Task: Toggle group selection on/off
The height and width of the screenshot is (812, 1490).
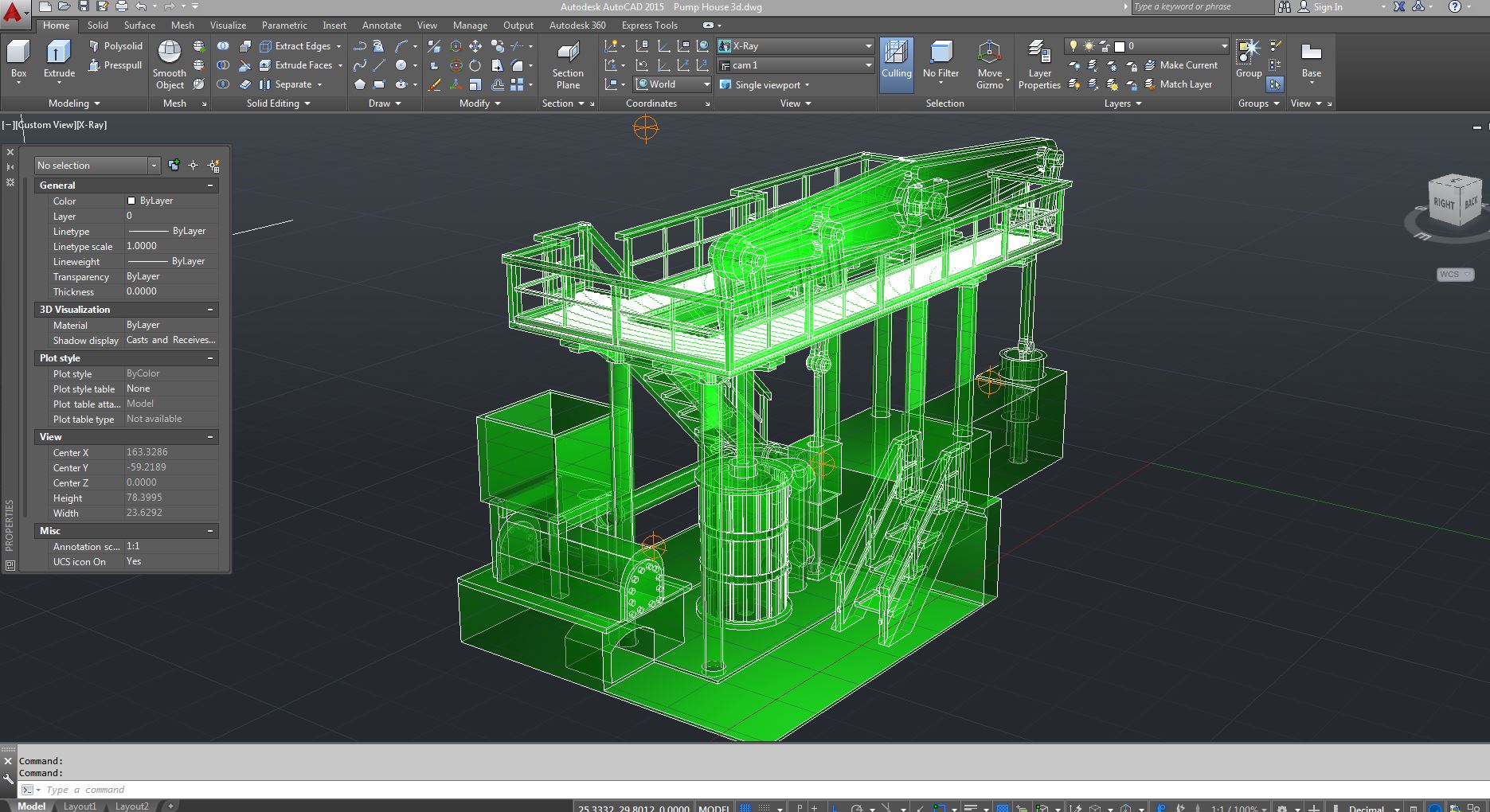Action: pyautogui.click(x=1275, y=84)
